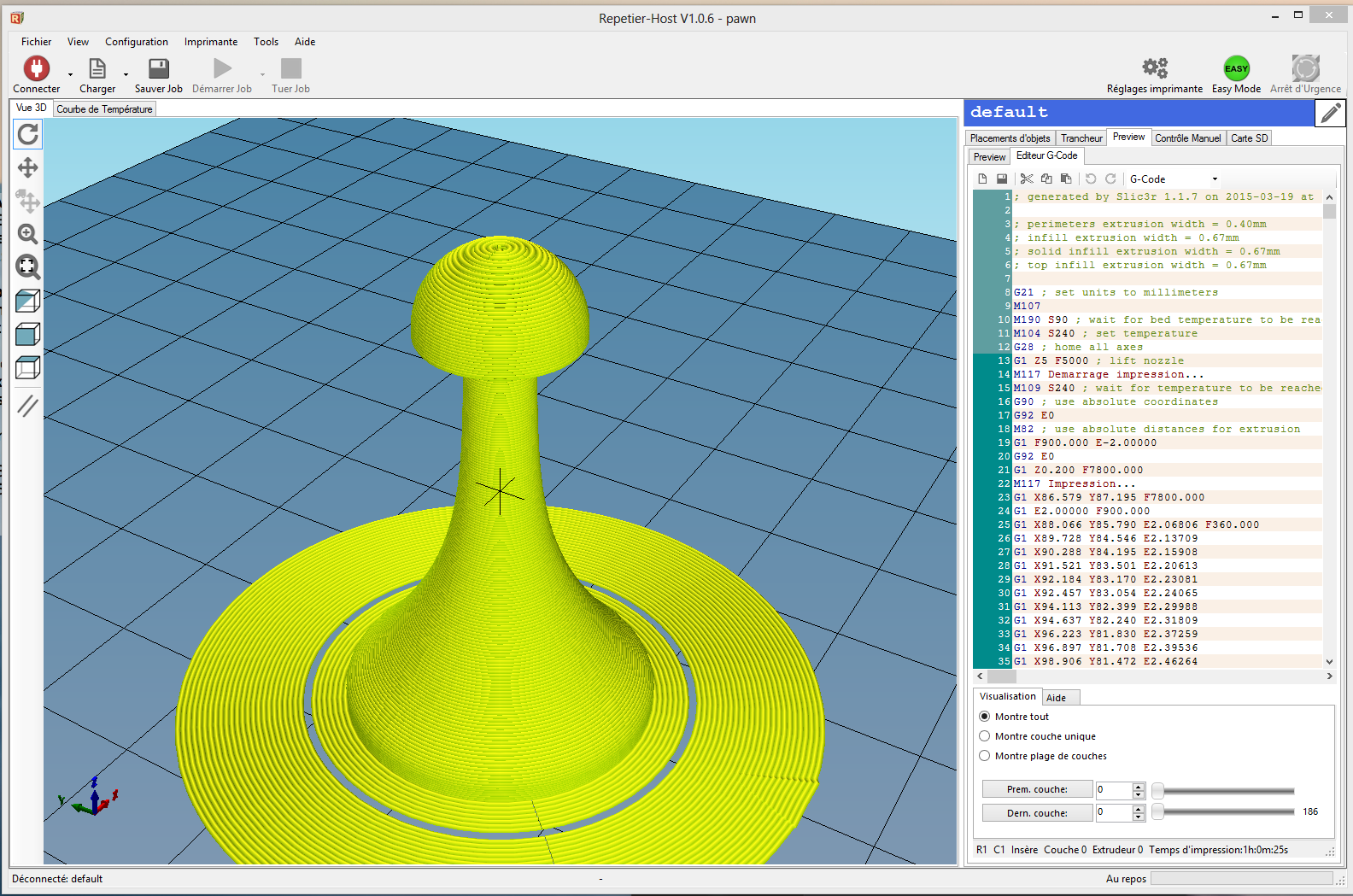Click new G-Code file icon

click(982, 179)
